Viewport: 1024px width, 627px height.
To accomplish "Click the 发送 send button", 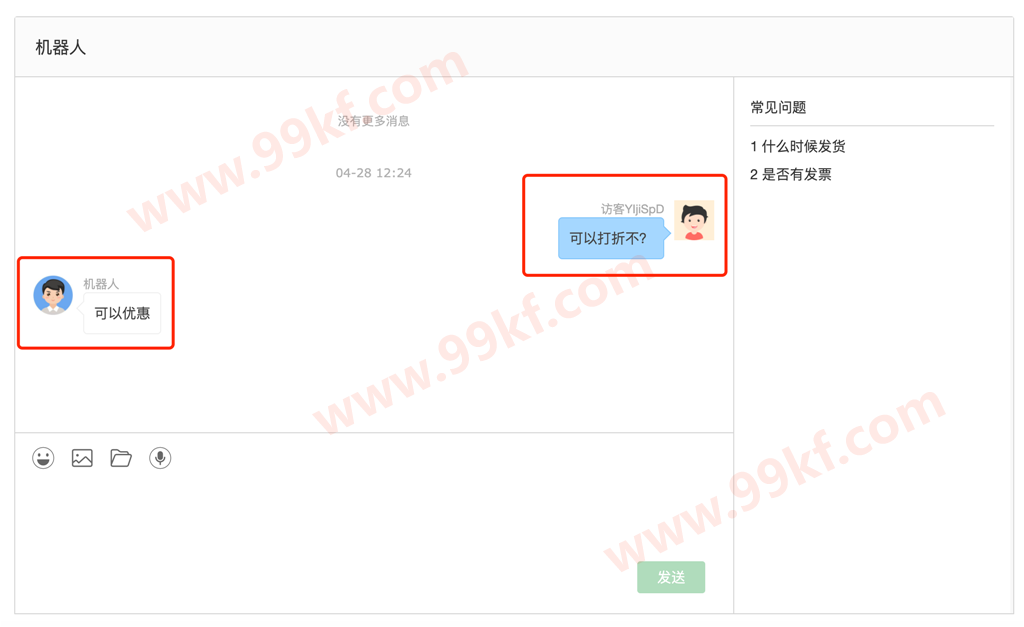I will pos(671,577).
